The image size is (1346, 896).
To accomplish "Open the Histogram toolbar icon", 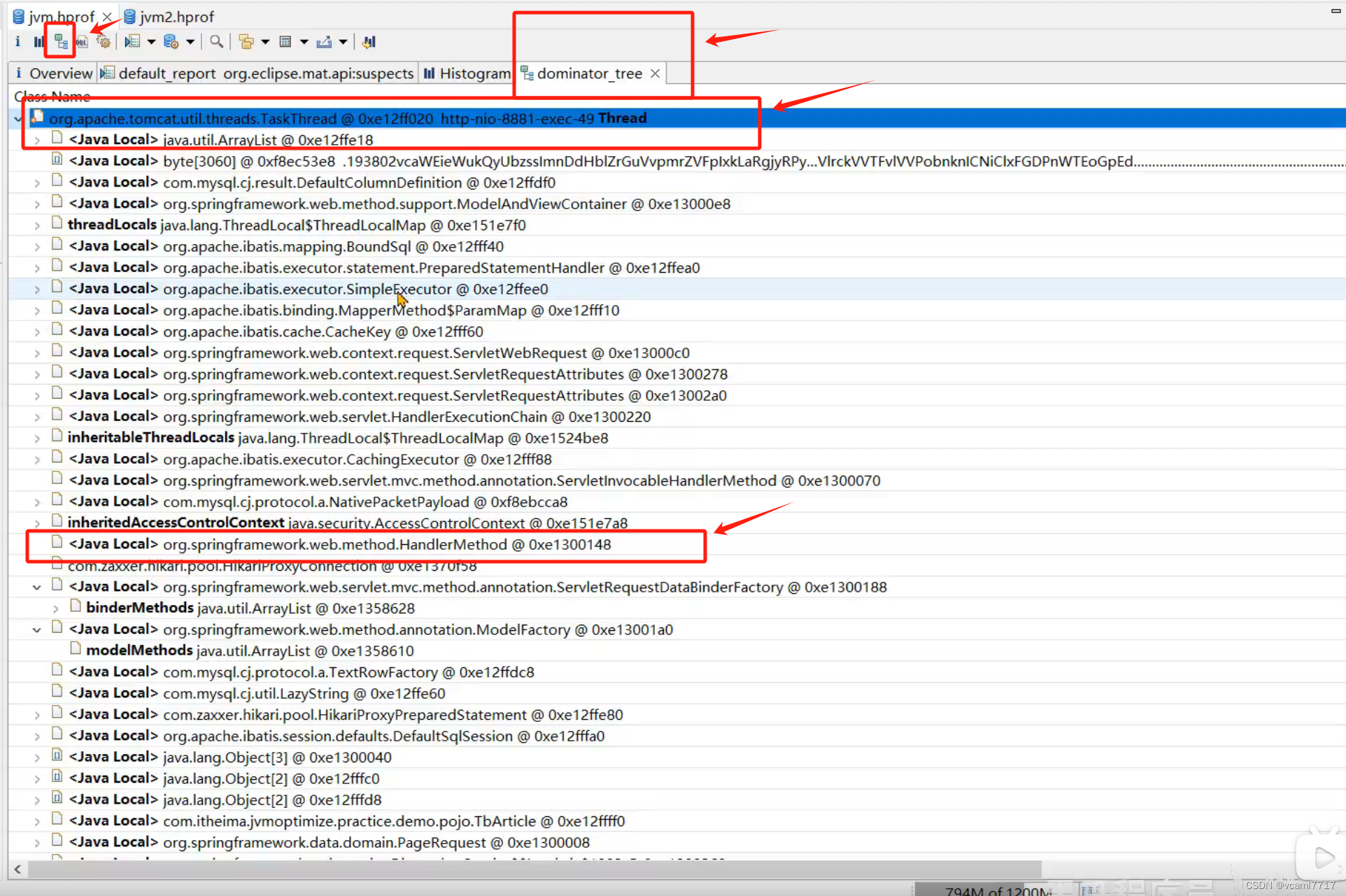I will pyautogui.click(x=38, y=42).
